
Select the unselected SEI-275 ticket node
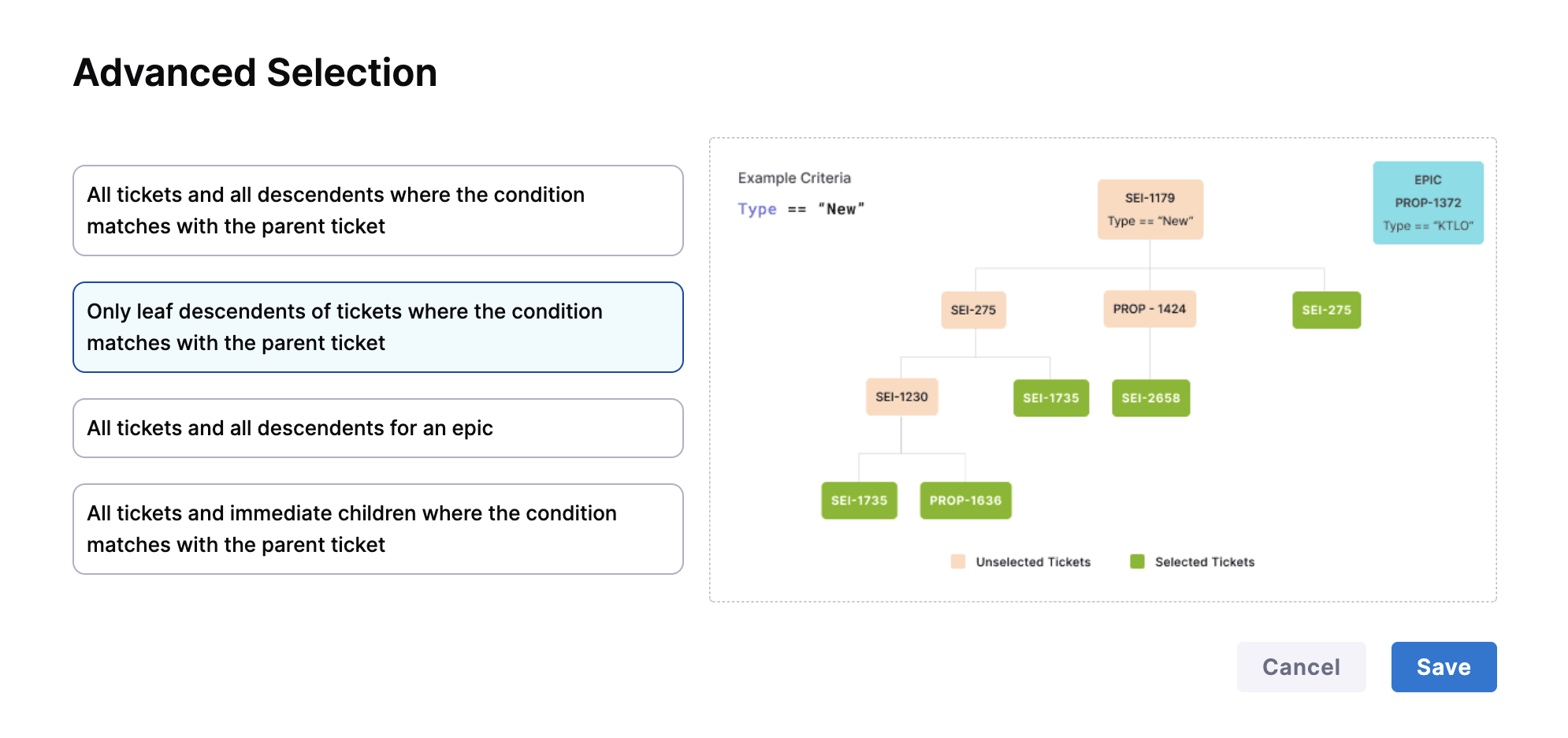tap(973, 310)
